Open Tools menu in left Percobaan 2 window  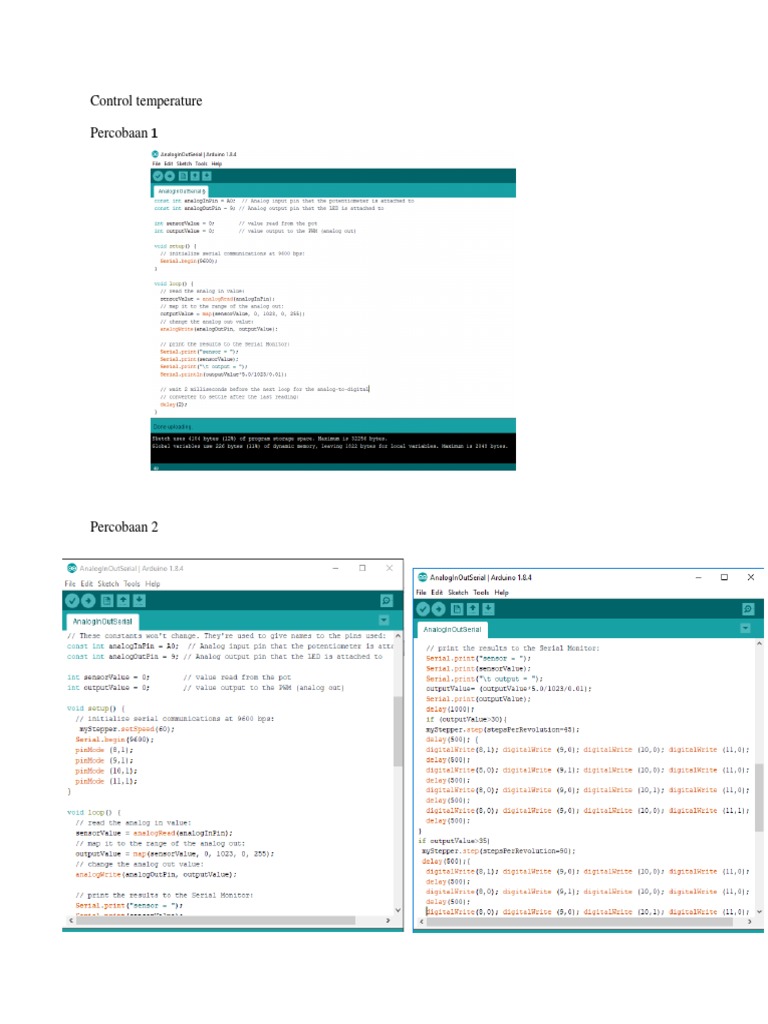(x=132, y=584)
